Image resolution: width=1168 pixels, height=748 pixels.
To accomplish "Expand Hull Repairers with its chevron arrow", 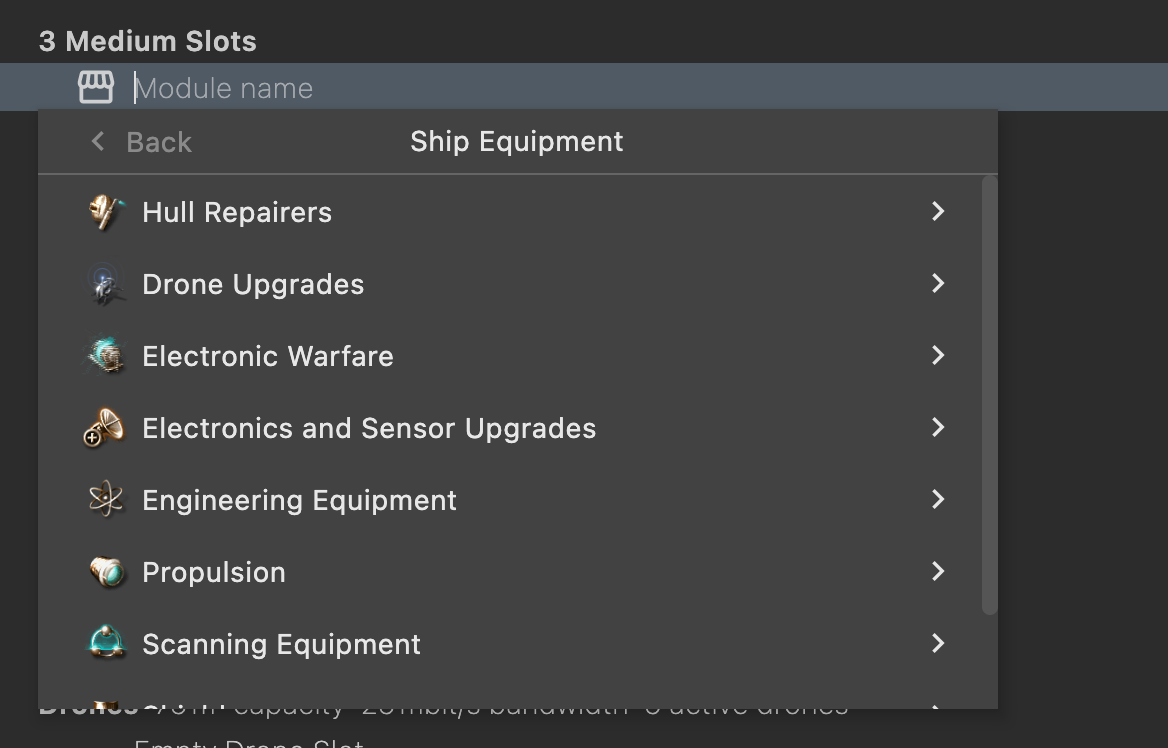I will click(x=937, y=211).
